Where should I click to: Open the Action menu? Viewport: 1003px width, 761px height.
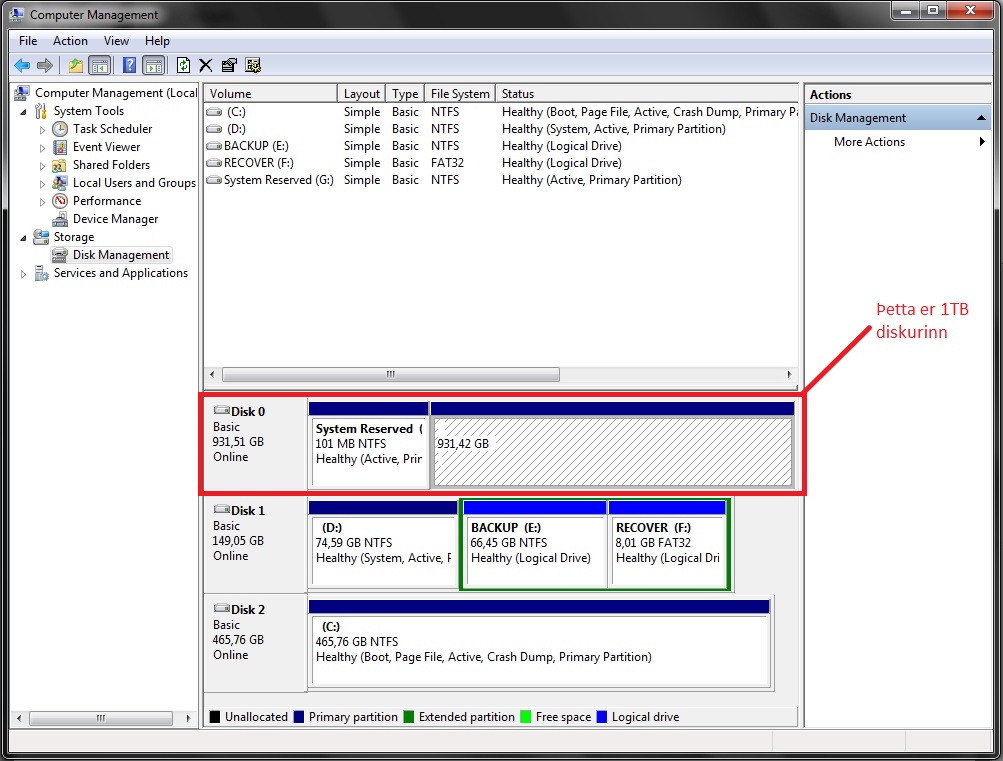tap(69, 41)
